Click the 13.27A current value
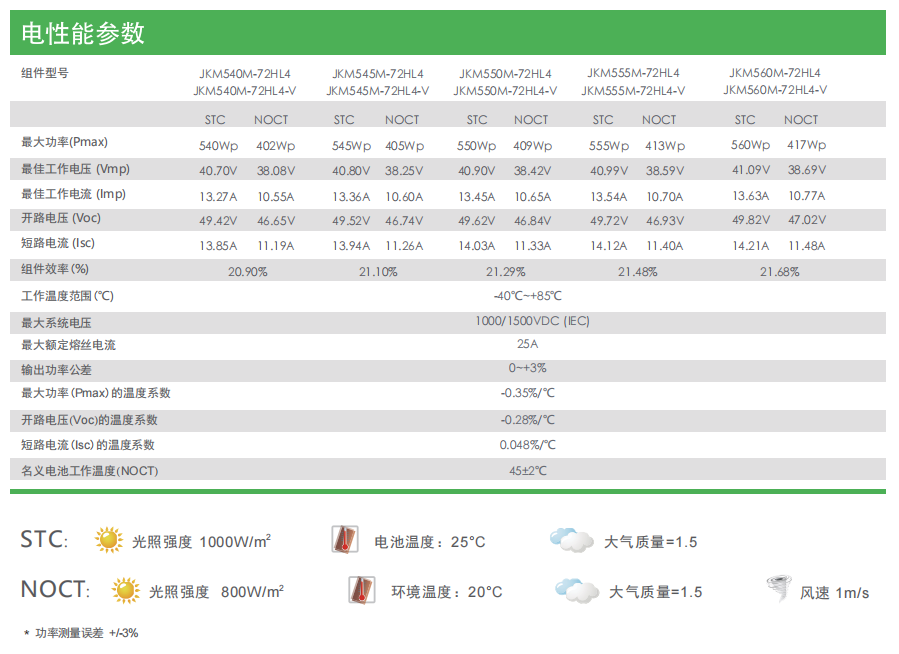The width and height of the screenshot is (899, 654). [218, 197]
